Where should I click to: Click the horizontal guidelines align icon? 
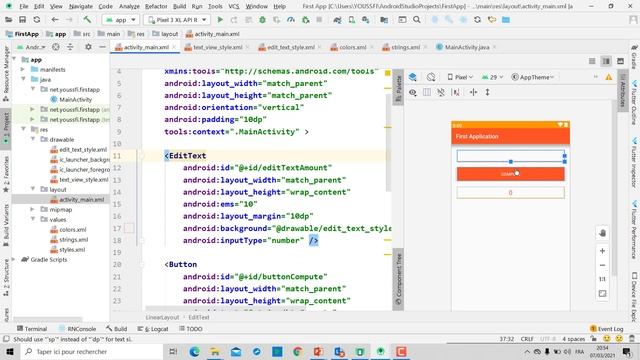473,93
